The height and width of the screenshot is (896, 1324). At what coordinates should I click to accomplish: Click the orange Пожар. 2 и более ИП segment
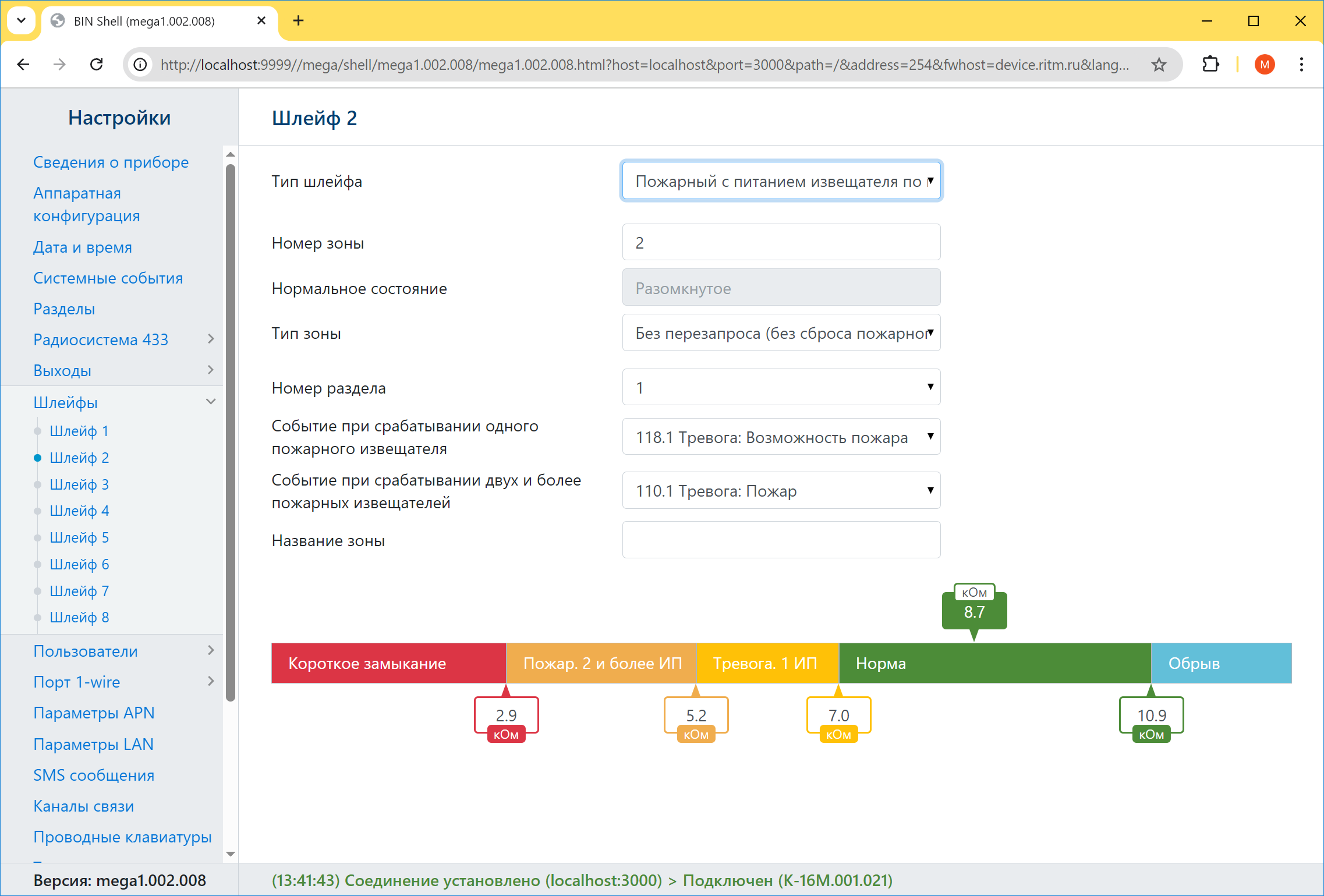point(601,663)
